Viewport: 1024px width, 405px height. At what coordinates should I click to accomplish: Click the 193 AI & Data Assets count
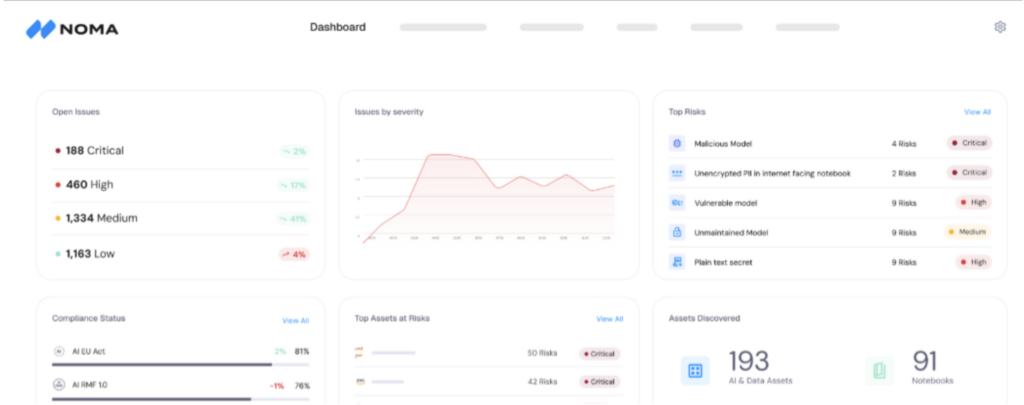749,361
